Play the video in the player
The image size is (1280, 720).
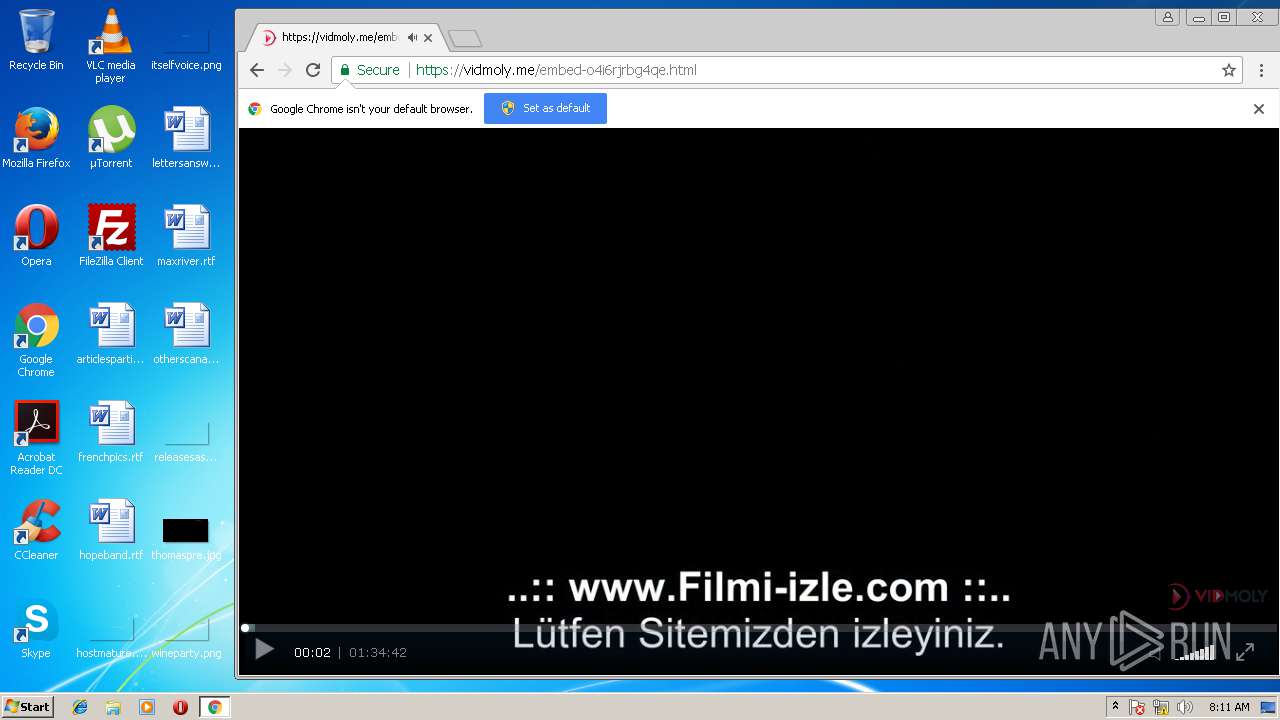click(x=264, y=651)
